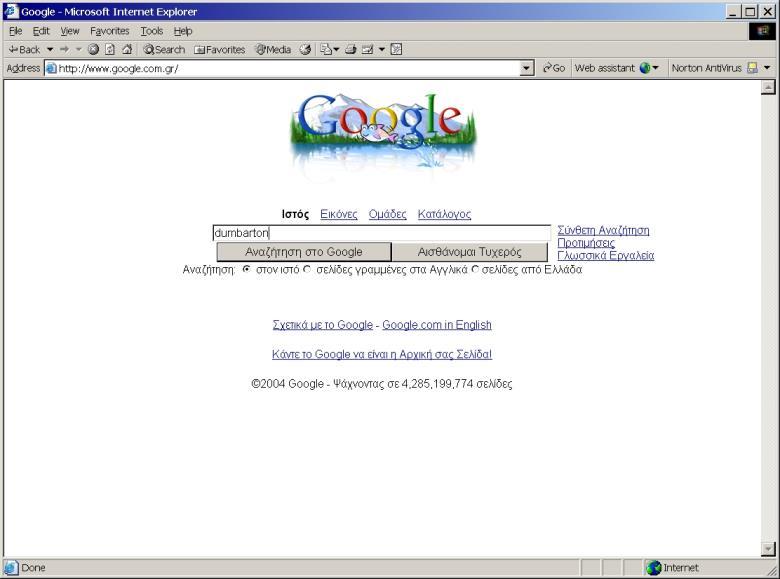Select the σελίδες από Ελλάδα radio button
Screen dimensions: 780x579
[x=475, y=269]
